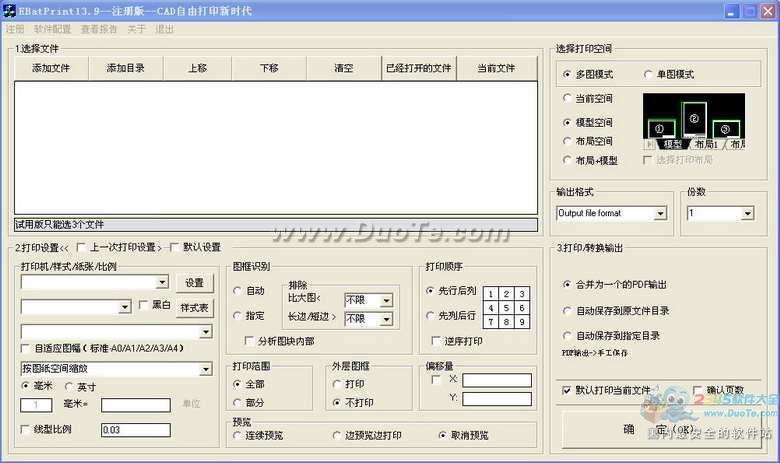Open the 注册 menu
This screenshot has width=780, height=463.
tap(15, 29)
